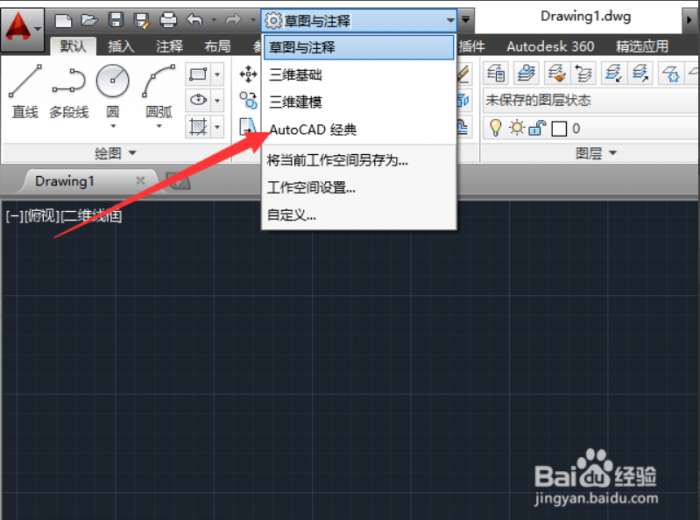The height and width of the screenshot is (520, 700).
Task: Expand the workspace dropdown 草图与注释
Action: 358,21
